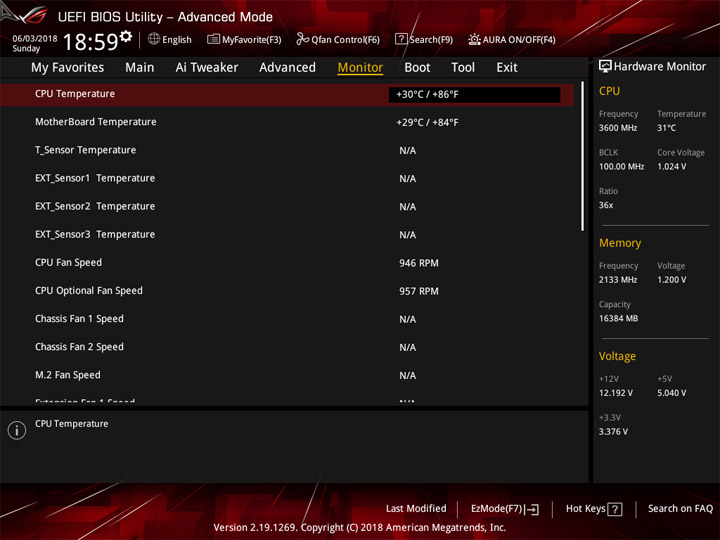Switch to the Main tab

click(x=140, y=68)
